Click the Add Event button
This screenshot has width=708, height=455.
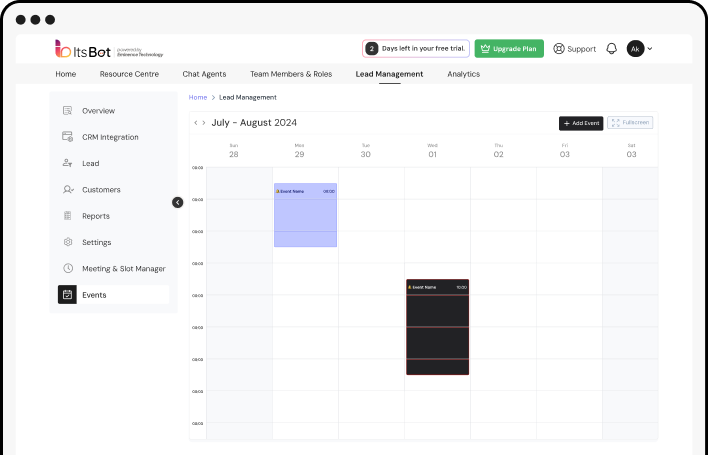581,123
